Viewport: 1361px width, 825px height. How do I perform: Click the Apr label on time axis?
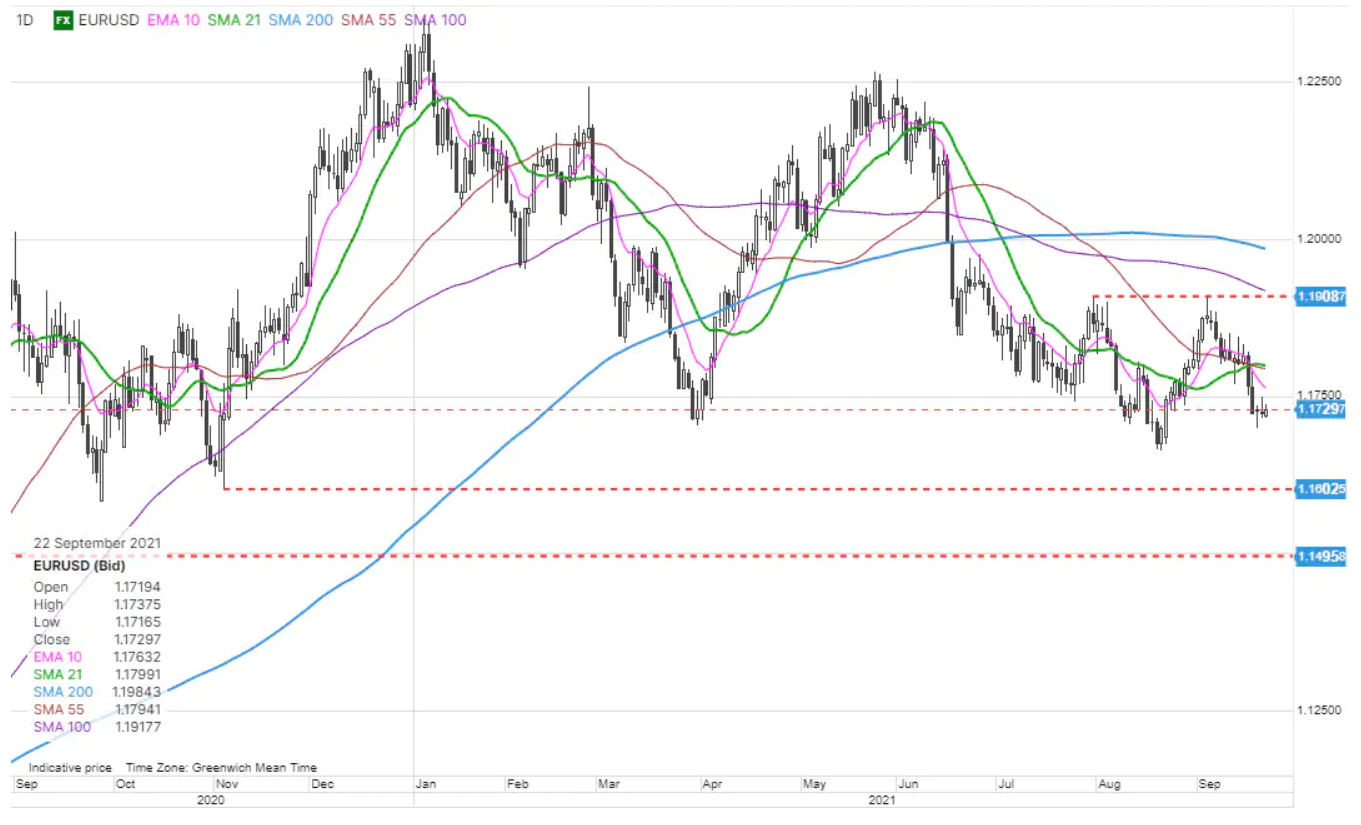(x=712, y=785)
